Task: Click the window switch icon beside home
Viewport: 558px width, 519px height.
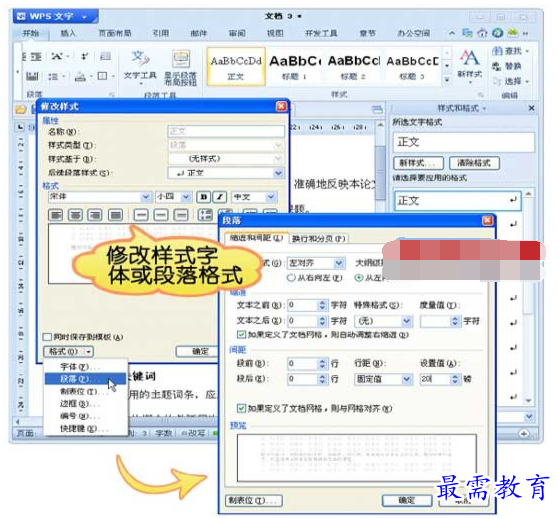Action: [467, 33]
